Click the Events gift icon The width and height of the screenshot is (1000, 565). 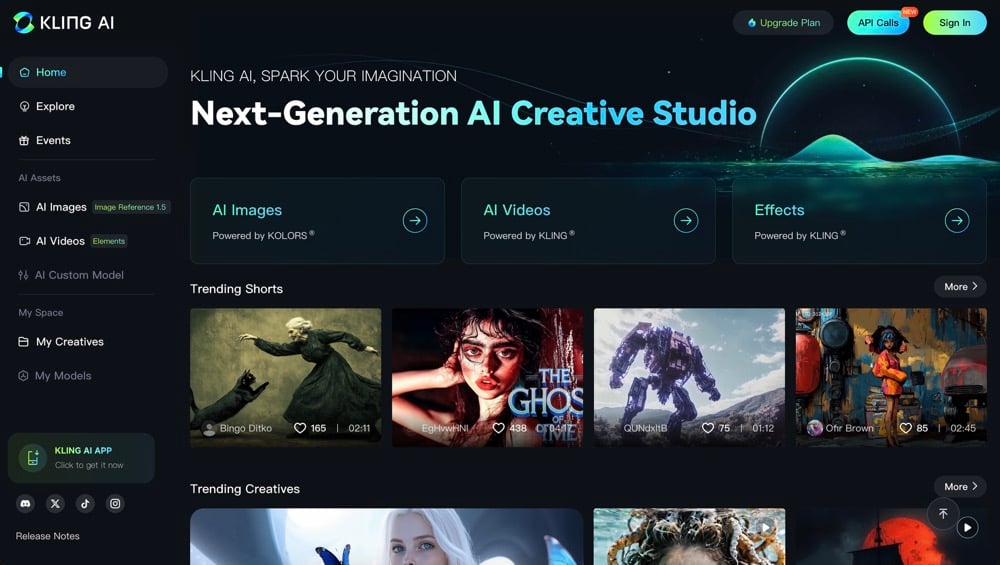click(24, 140)
